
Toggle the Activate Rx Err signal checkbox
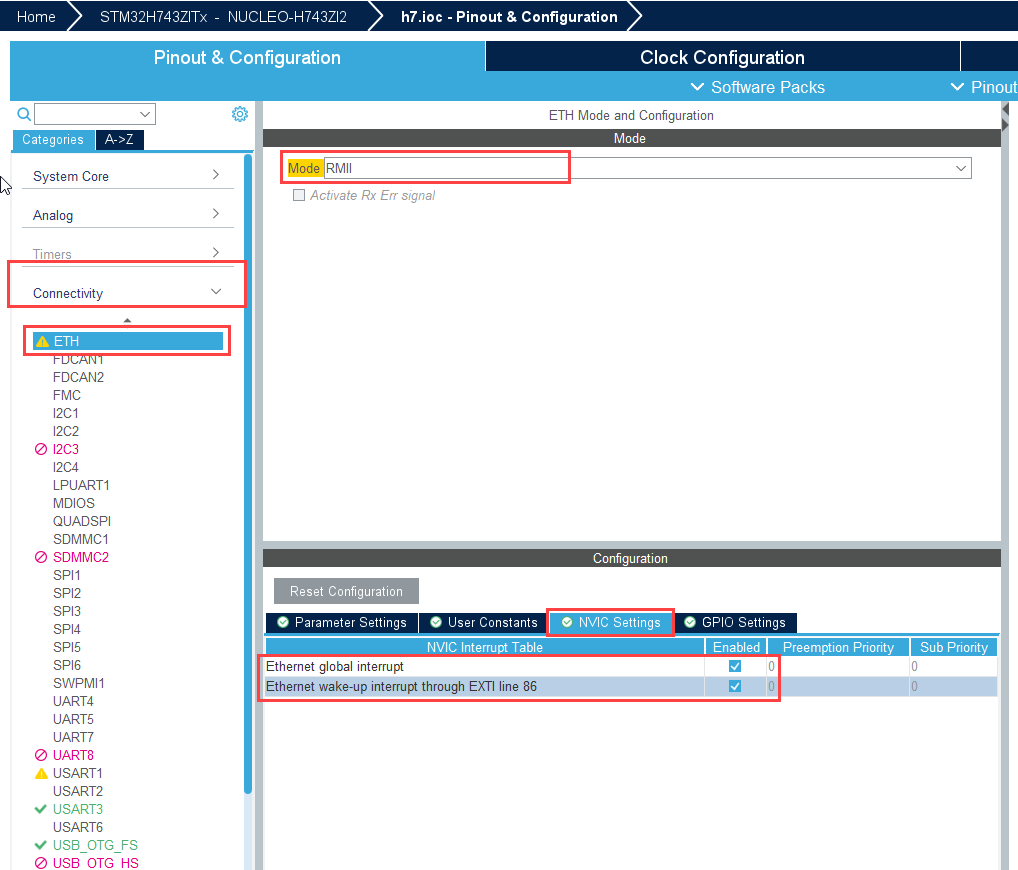point(299,196)
